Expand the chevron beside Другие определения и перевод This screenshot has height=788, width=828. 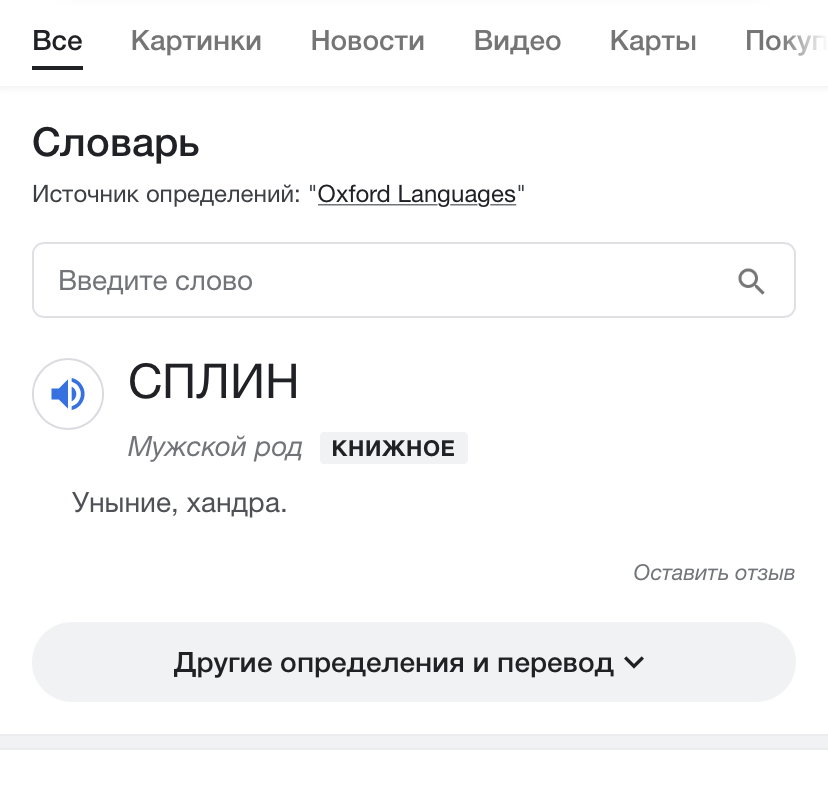click(634, 662)
